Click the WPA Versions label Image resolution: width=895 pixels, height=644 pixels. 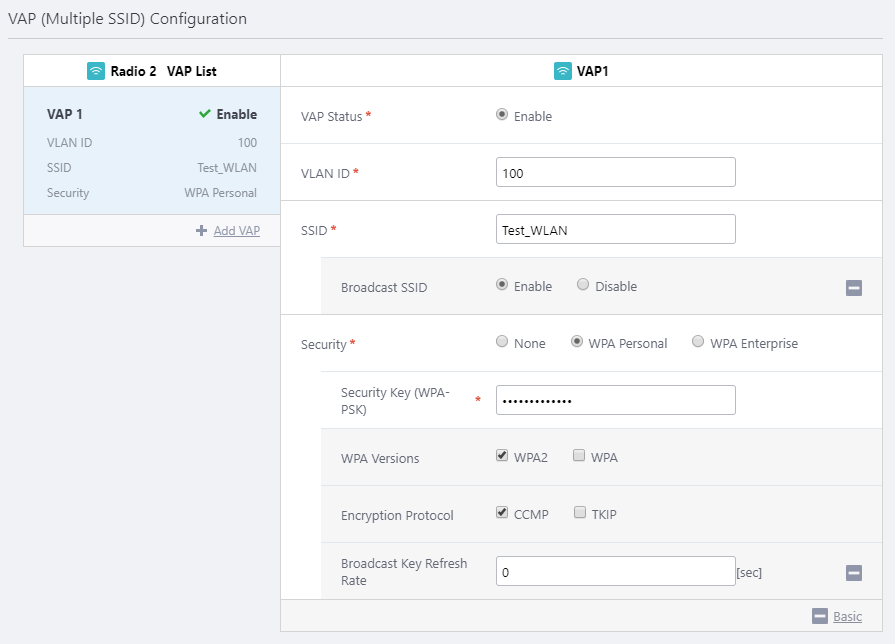click(x=380, y=458)
